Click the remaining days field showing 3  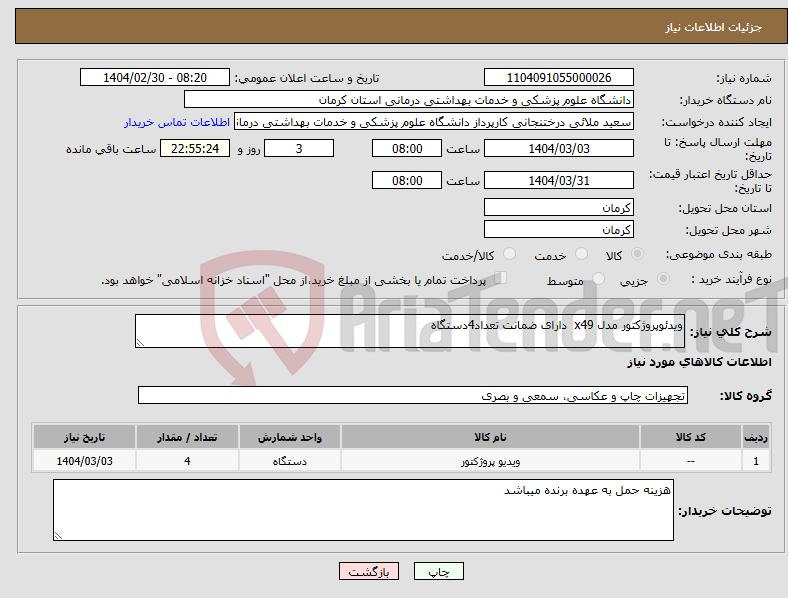pyautogui.click(x=299, y=148)
